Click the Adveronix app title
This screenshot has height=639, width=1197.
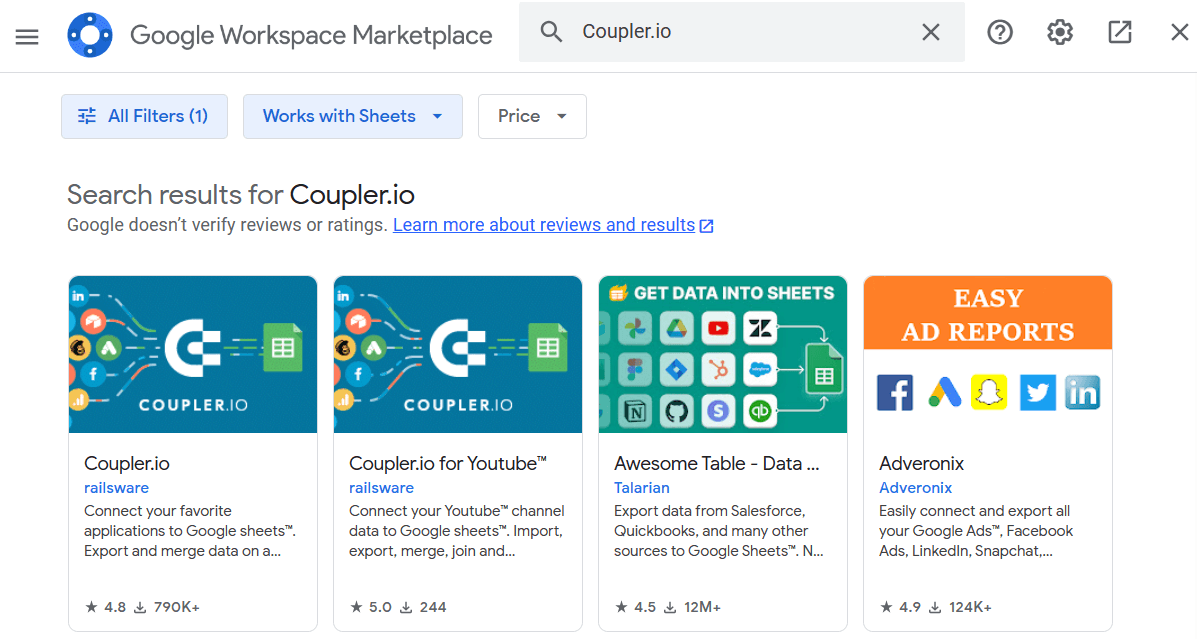click(x=921, y=463)
